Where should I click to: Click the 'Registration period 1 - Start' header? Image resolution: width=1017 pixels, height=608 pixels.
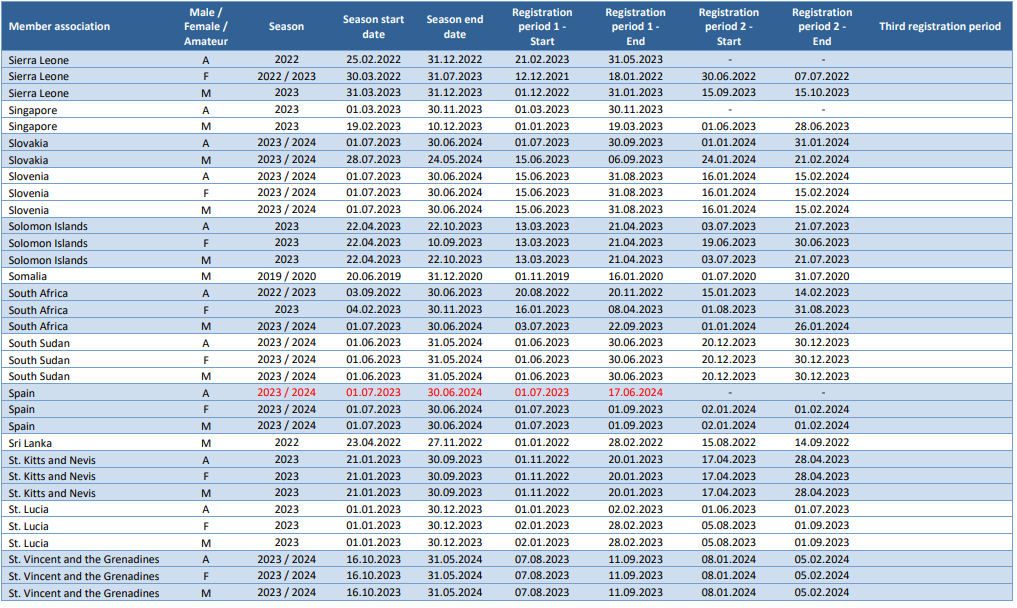542,27
